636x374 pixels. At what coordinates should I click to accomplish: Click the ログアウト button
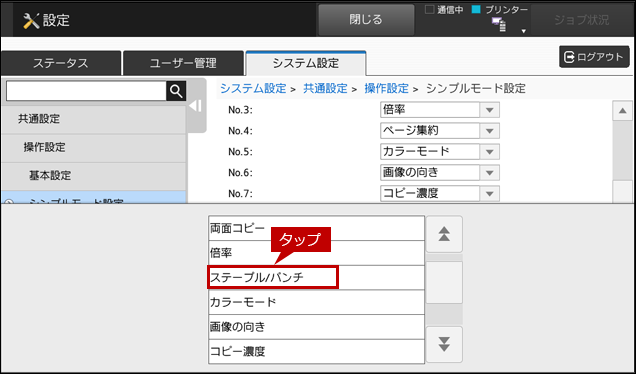pos(594,57)
